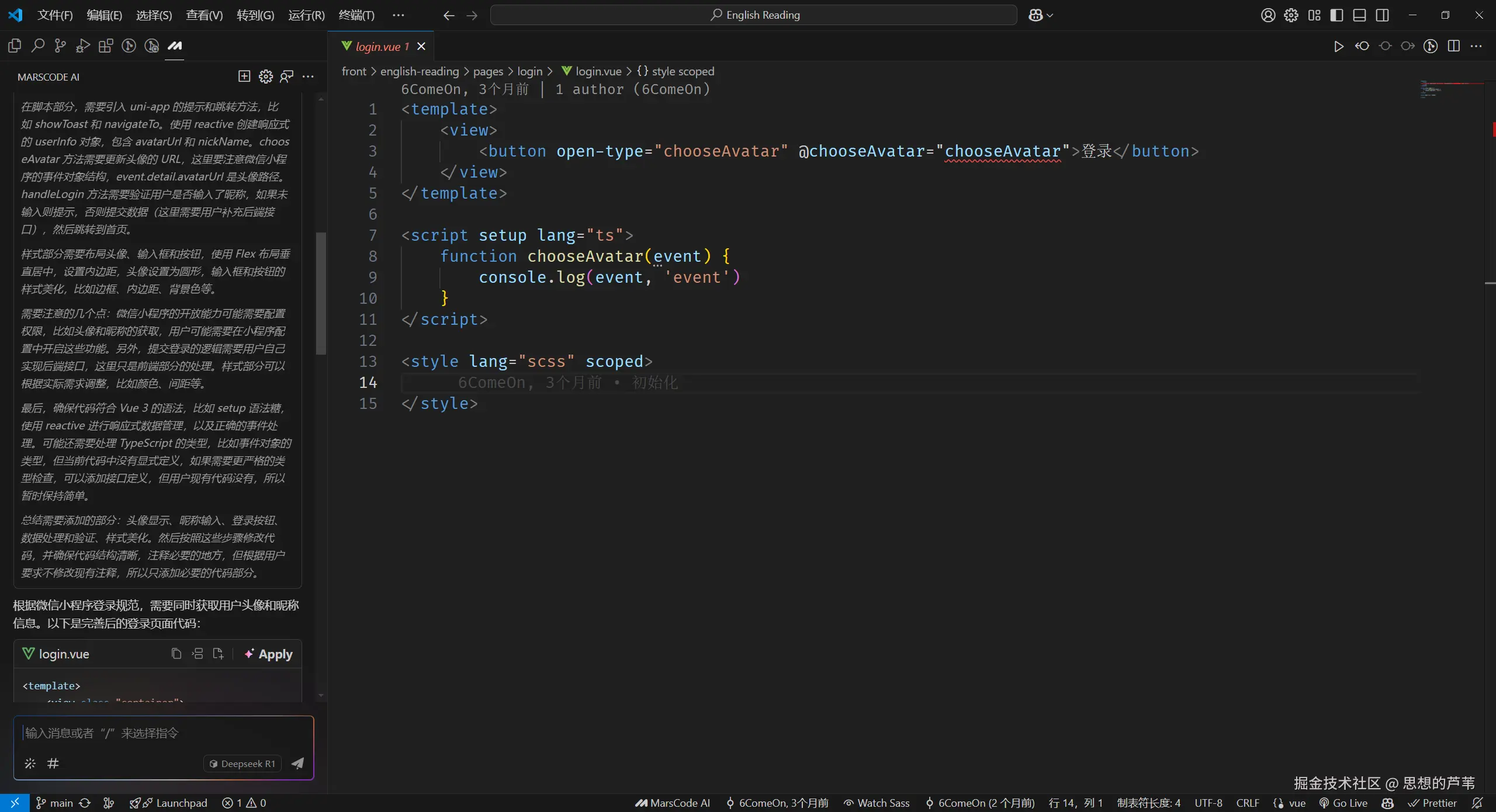Toggle the bottom panel visibility
Screen dimensions: 1496x812
pyautogui.click(x=1359, y=15)
